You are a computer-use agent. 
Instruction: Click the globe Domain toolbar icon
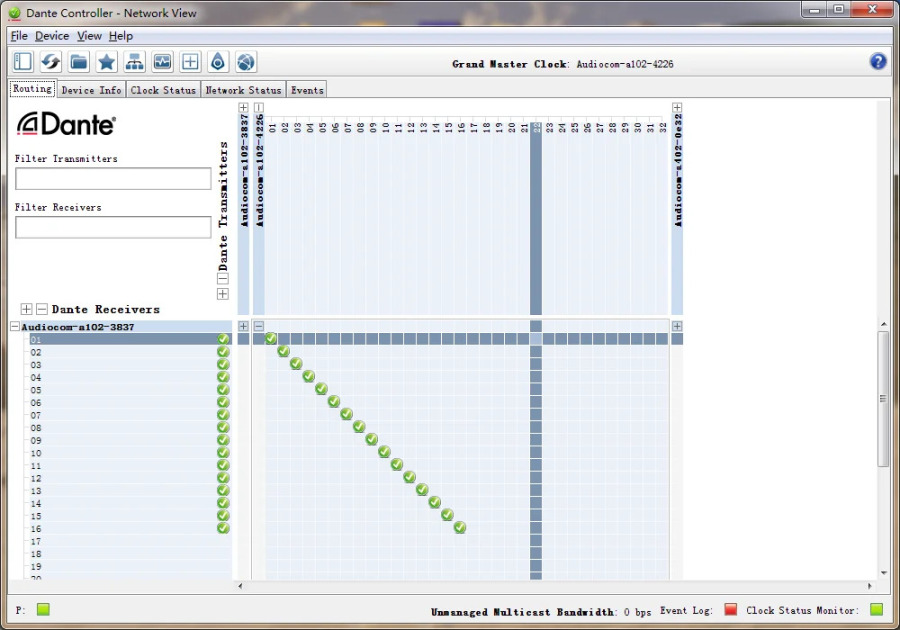click(246, 61)
